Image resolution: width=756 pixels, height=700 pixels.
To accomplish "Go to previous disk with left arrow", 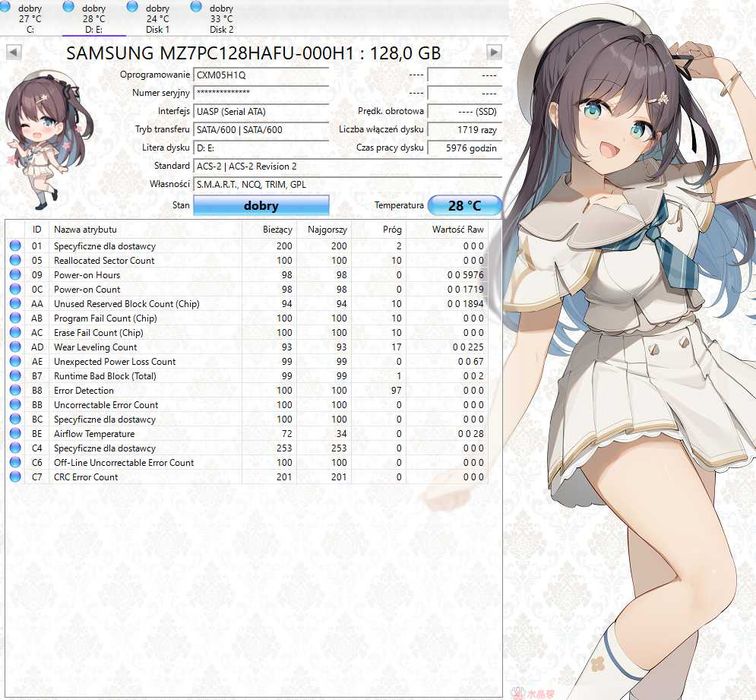I will point(14,52).
